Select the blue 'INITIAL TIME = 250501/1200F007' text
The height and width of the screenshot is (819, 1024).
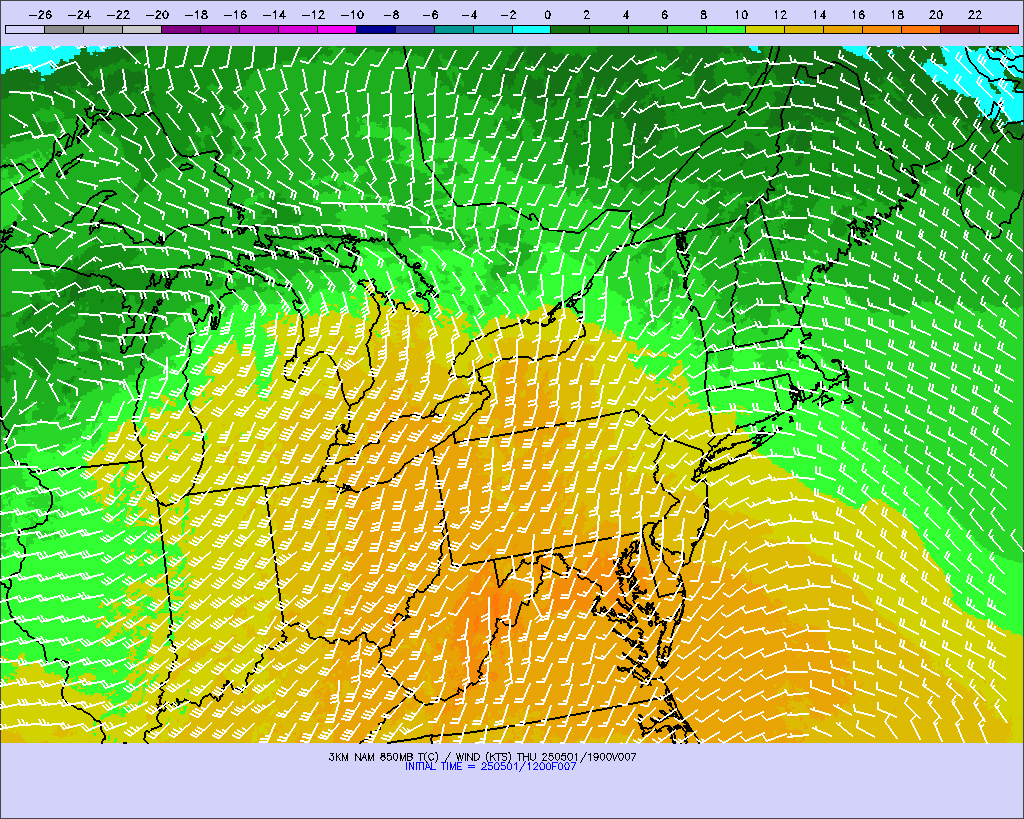pyautogui.click(x=490, y=767)
